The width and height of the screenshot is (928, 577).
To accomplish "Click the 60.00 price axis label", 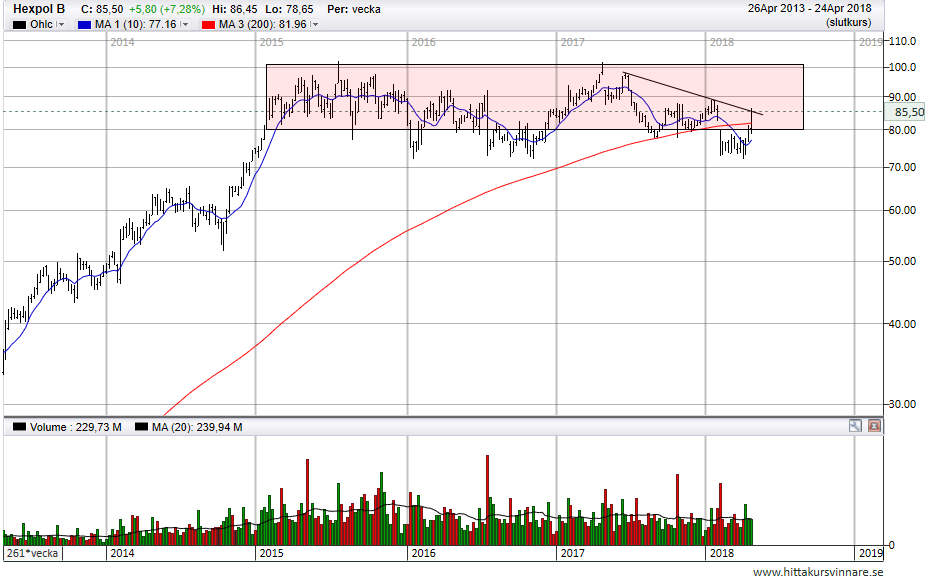I will point(903,210).
